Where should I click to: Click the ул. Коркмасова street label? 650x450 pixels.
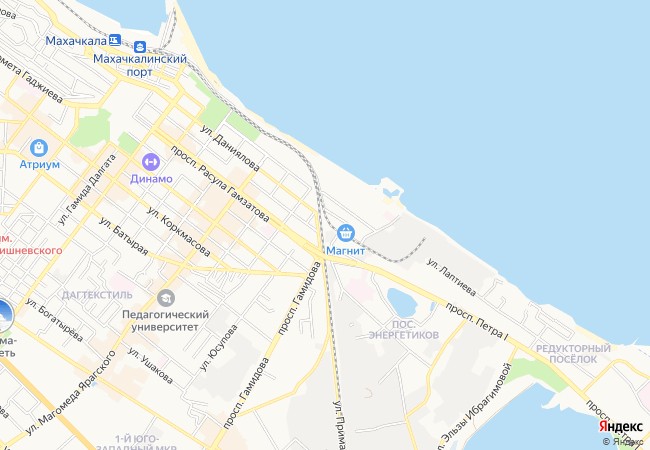coord(179,231)
